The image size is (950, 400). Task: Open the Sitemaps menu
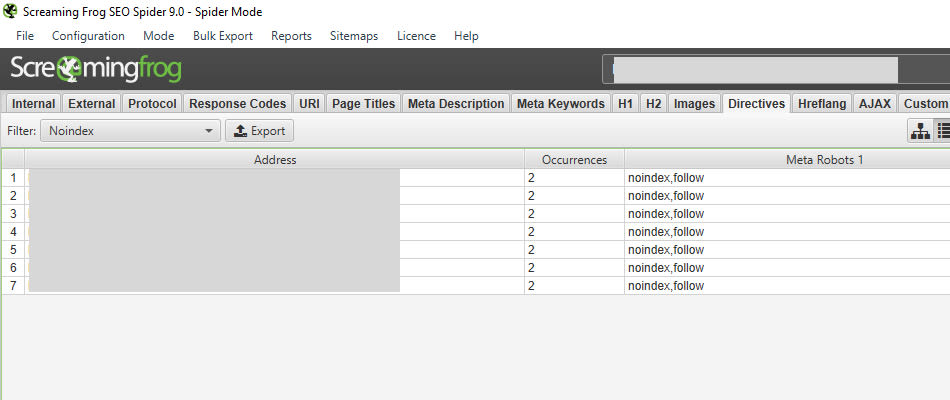(x=354, y=36)
